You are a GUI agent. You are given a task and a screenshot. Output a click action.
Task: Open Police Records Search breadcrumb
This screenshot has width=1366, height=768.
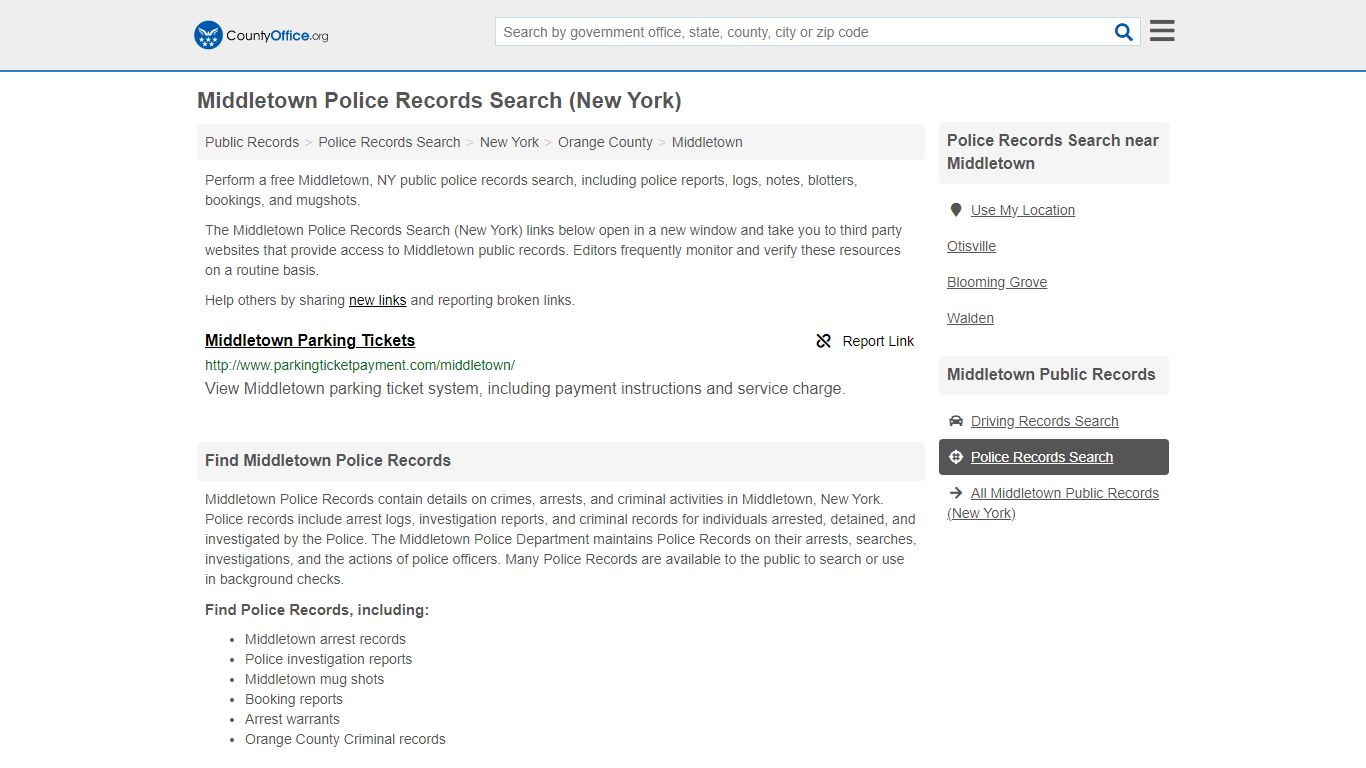[389, 142]
